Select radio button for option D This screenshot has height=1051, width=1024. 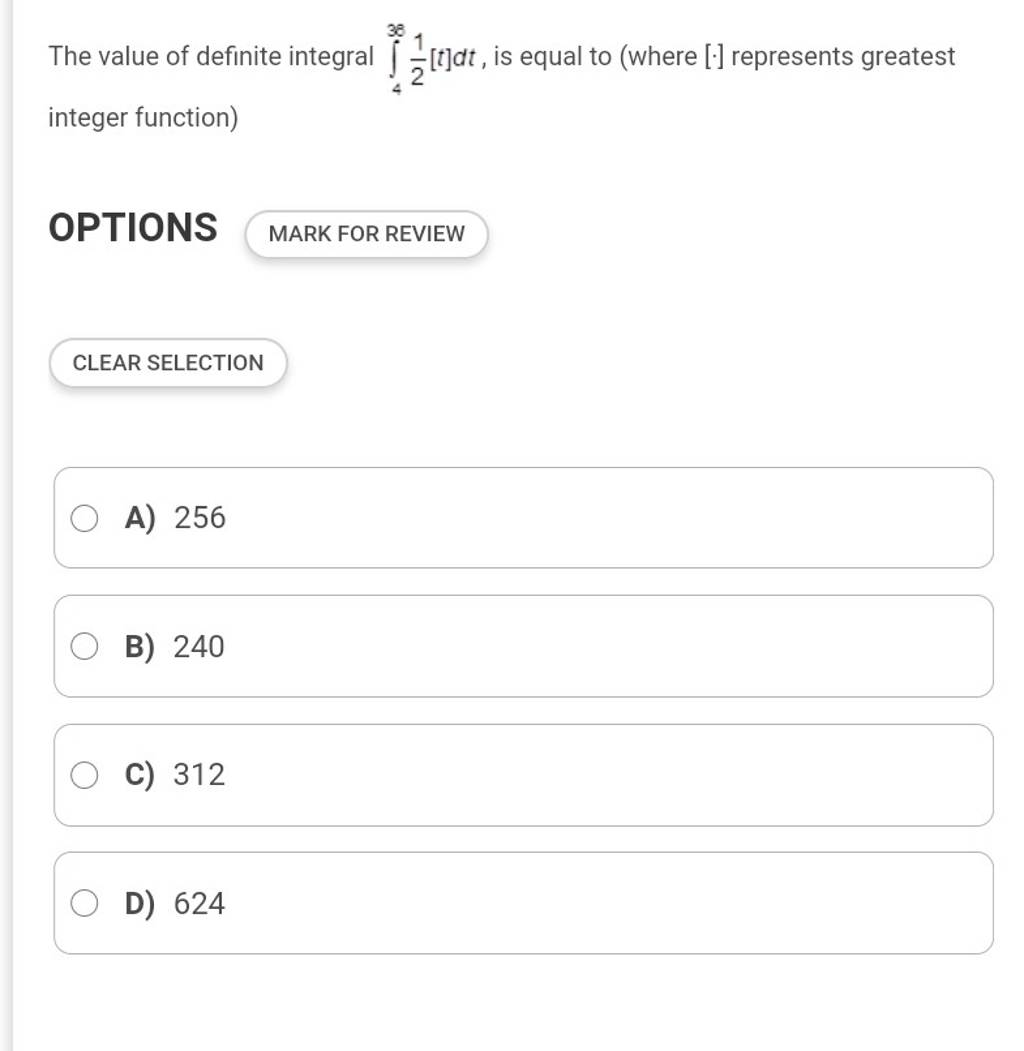tap(84, 903)
